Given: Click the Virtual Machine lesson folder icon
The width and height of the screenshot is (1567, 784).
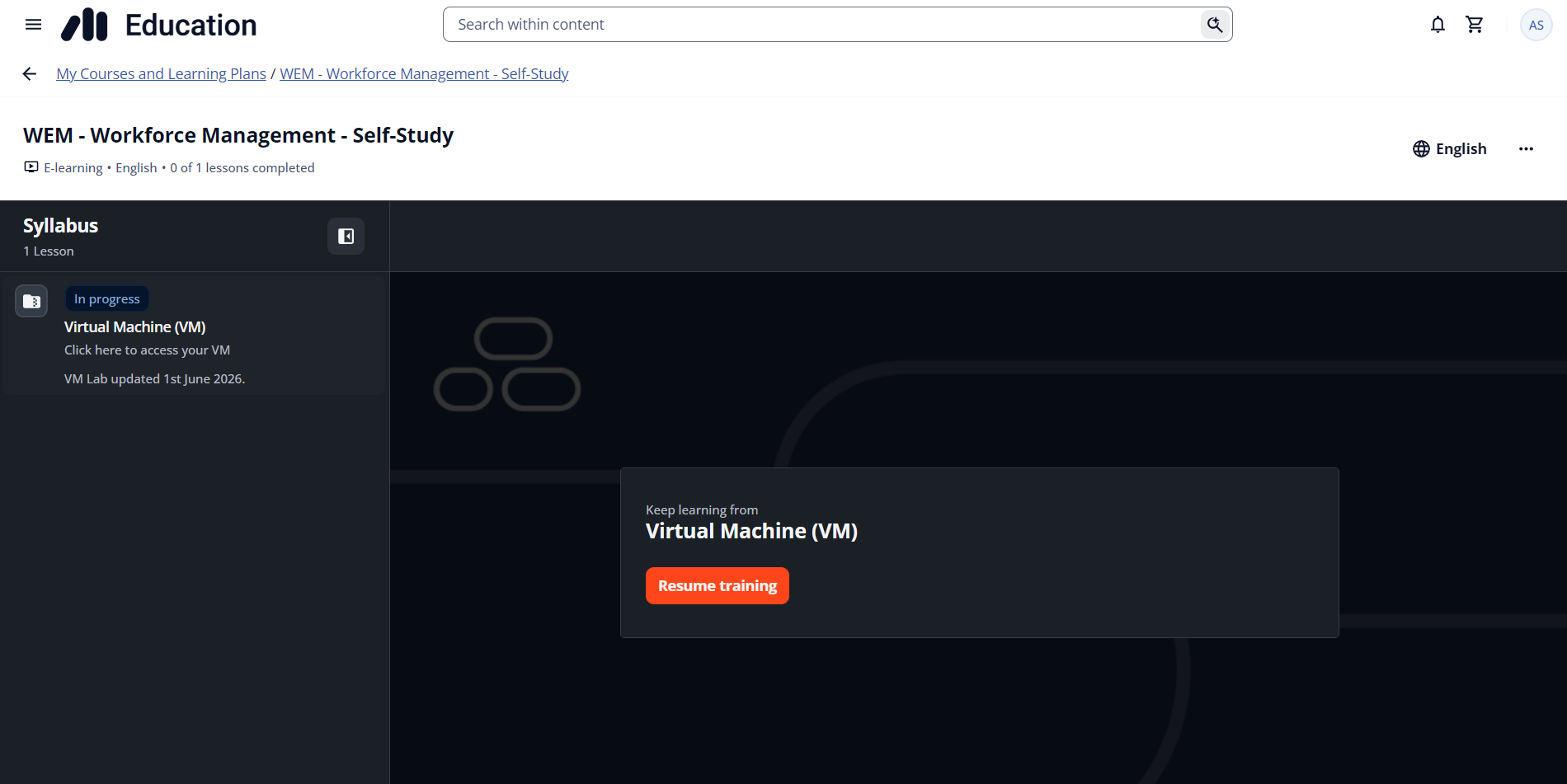Looking at the screenshot, I should 31,301.
